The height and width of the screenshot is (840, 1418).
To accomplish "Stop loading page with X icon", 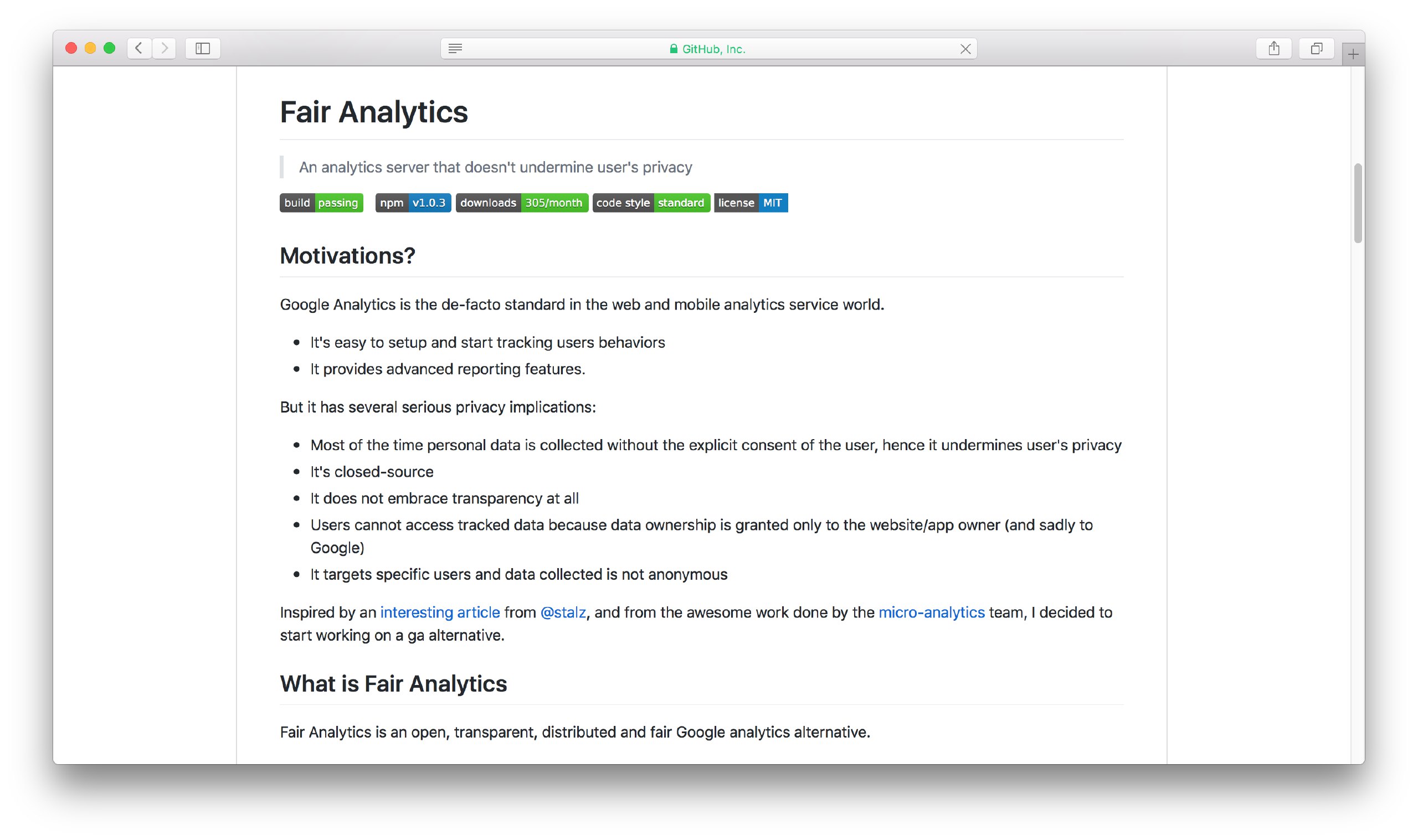I will (965, 49).
